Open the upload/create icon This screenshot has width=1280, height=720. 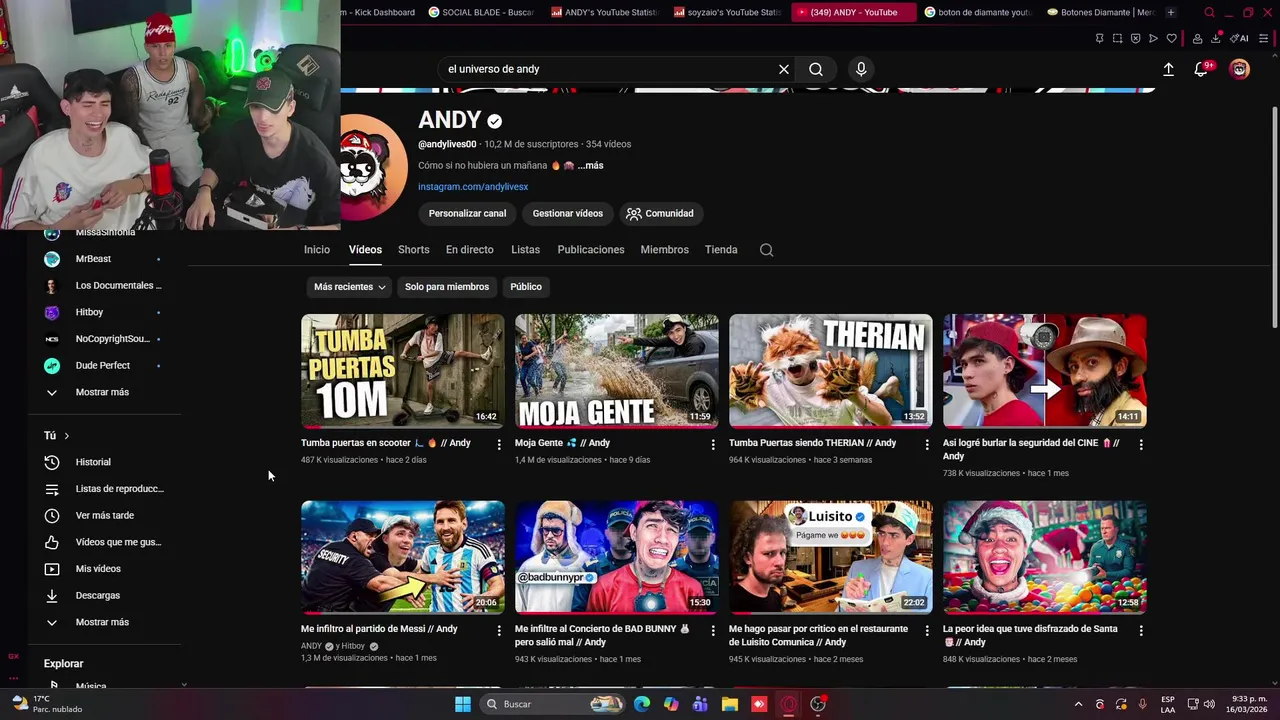coord(1168,69)
